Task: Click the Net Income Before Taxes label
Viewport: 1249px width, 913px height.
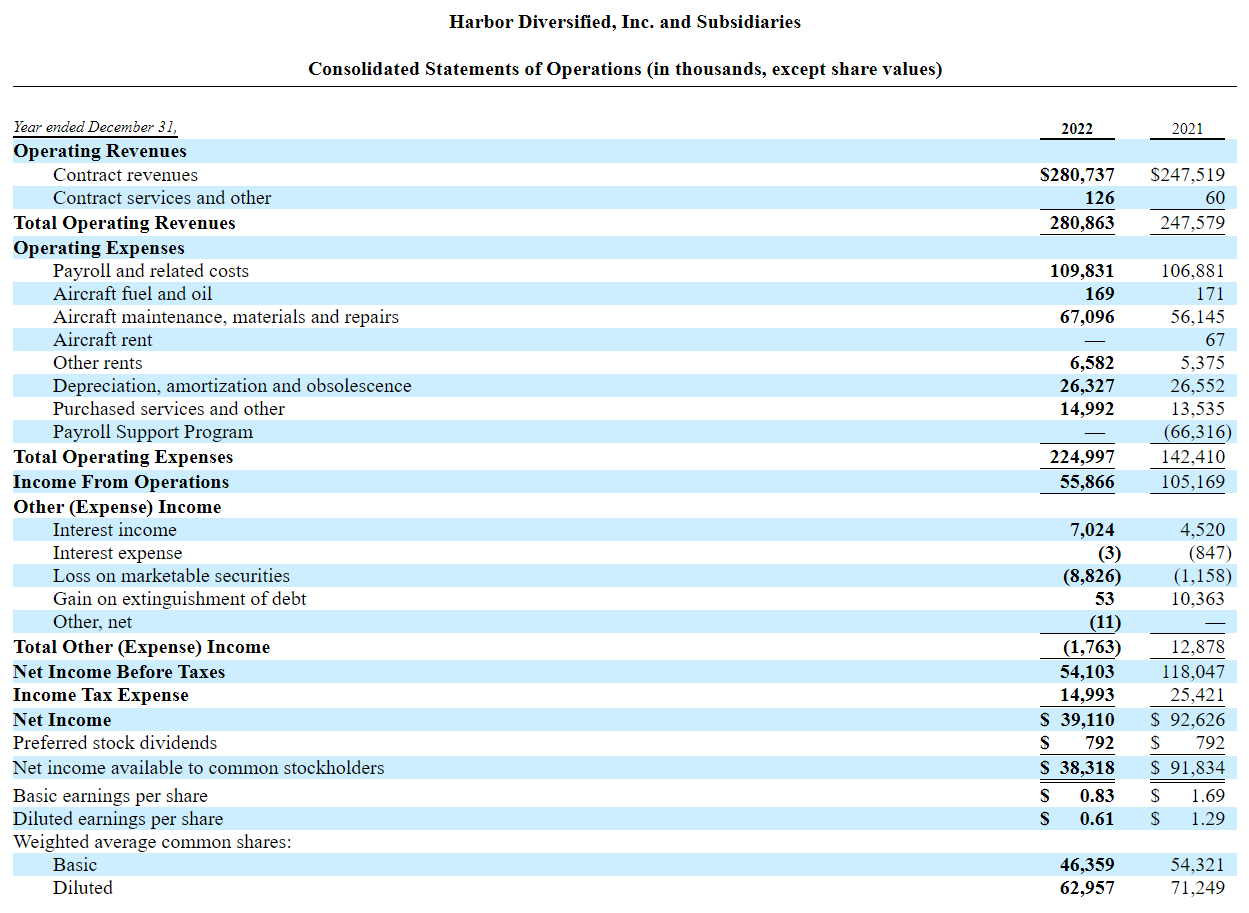Action: pyautogui.click(x=119, y=672)
